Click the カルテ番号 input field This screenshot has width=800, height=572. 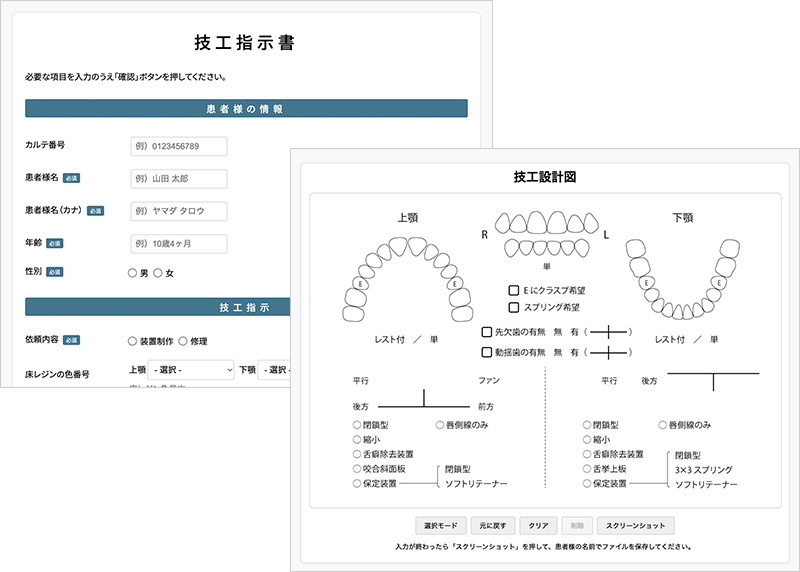(178, 147)
